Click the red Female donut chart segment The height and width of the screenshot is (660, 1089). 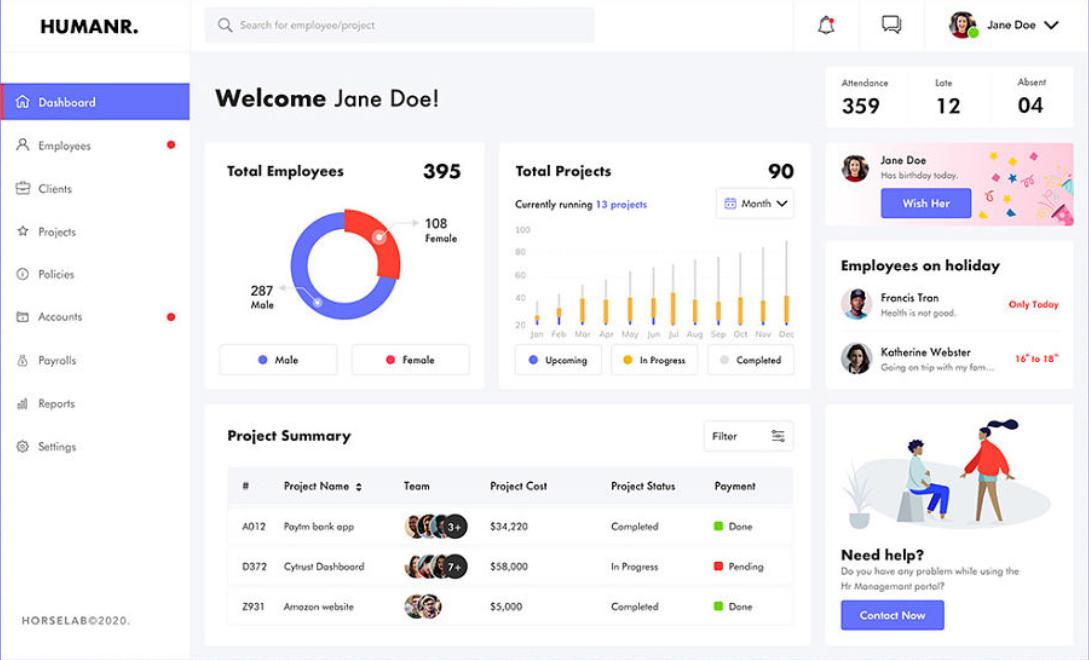tap(381, 240)
